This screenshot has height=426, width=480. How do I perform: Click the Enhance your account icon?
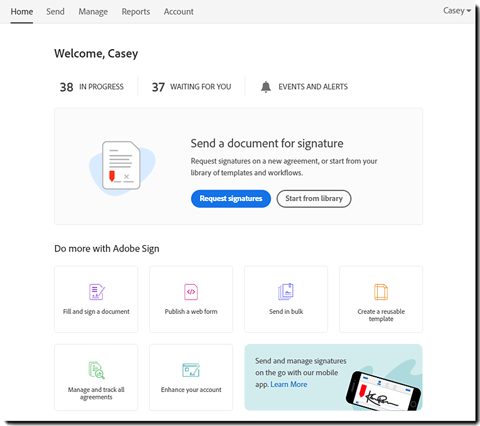(x=191, y=370)
